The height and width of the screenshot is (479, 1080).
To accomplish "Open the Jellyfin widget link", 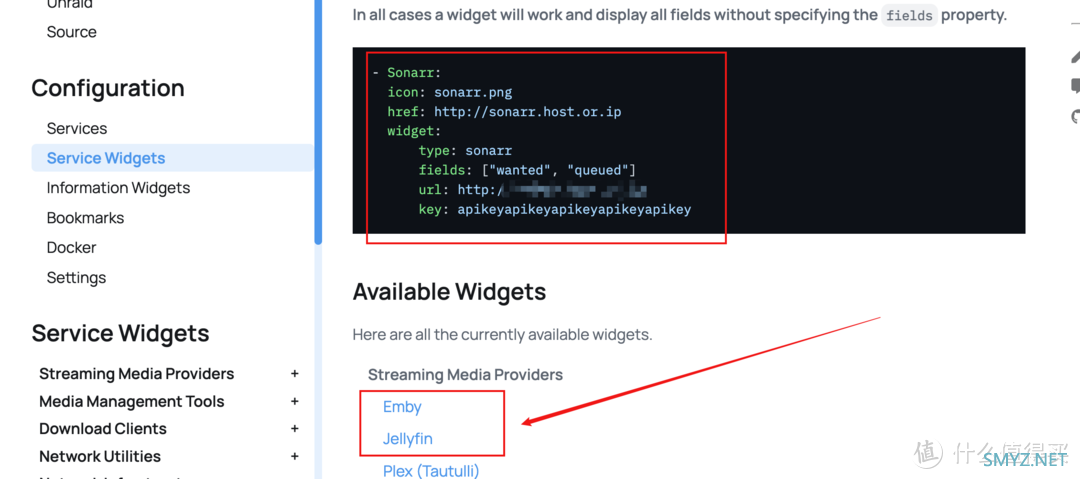I will pos(408,438).
